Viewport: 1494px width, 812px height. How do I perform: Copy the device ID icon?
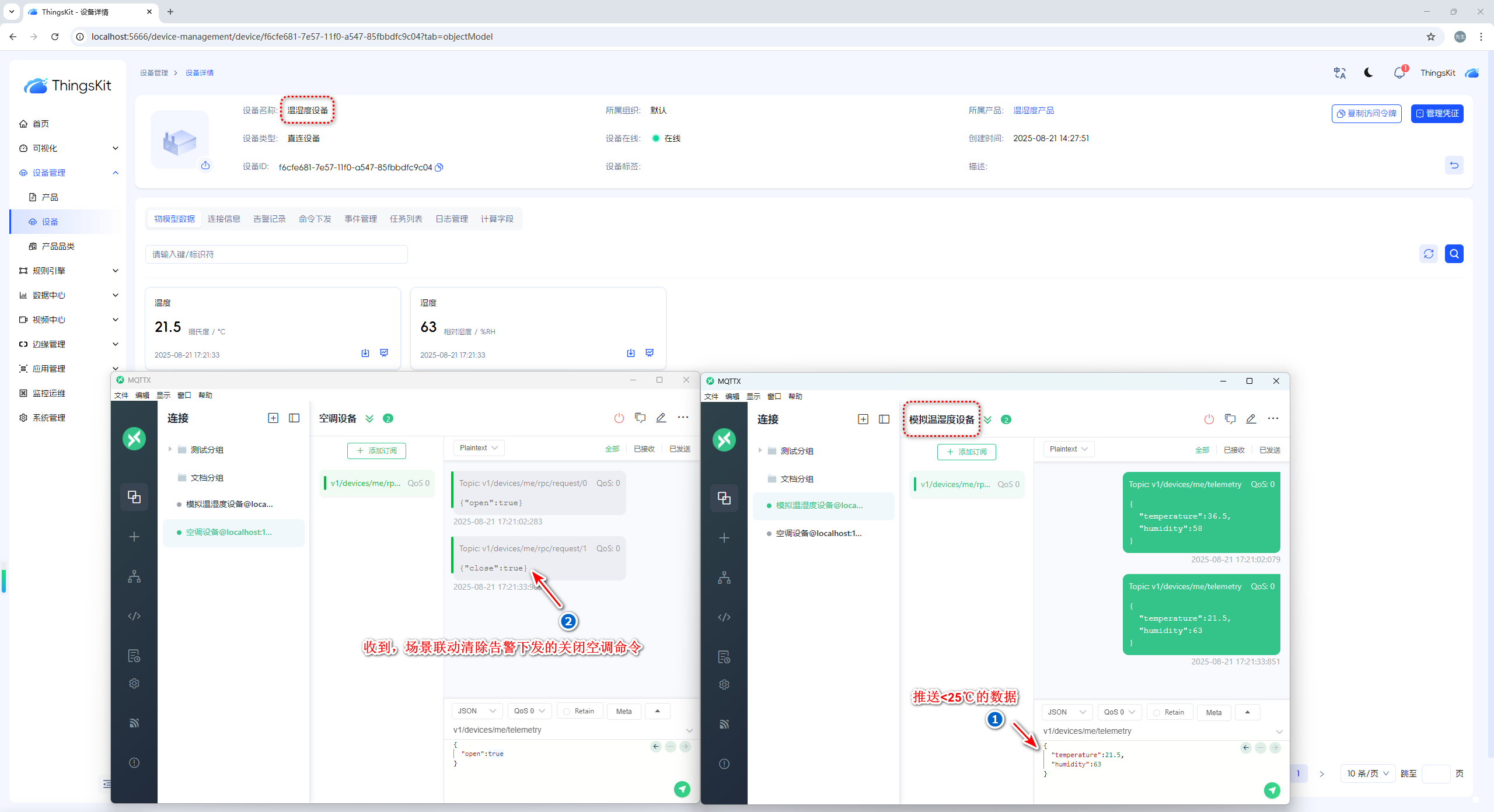pos(439,167)
